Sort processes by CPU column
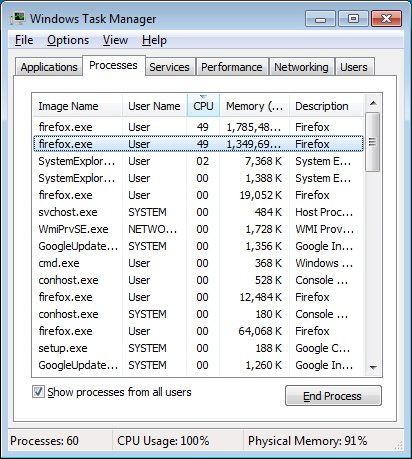 tap(203, 106)
